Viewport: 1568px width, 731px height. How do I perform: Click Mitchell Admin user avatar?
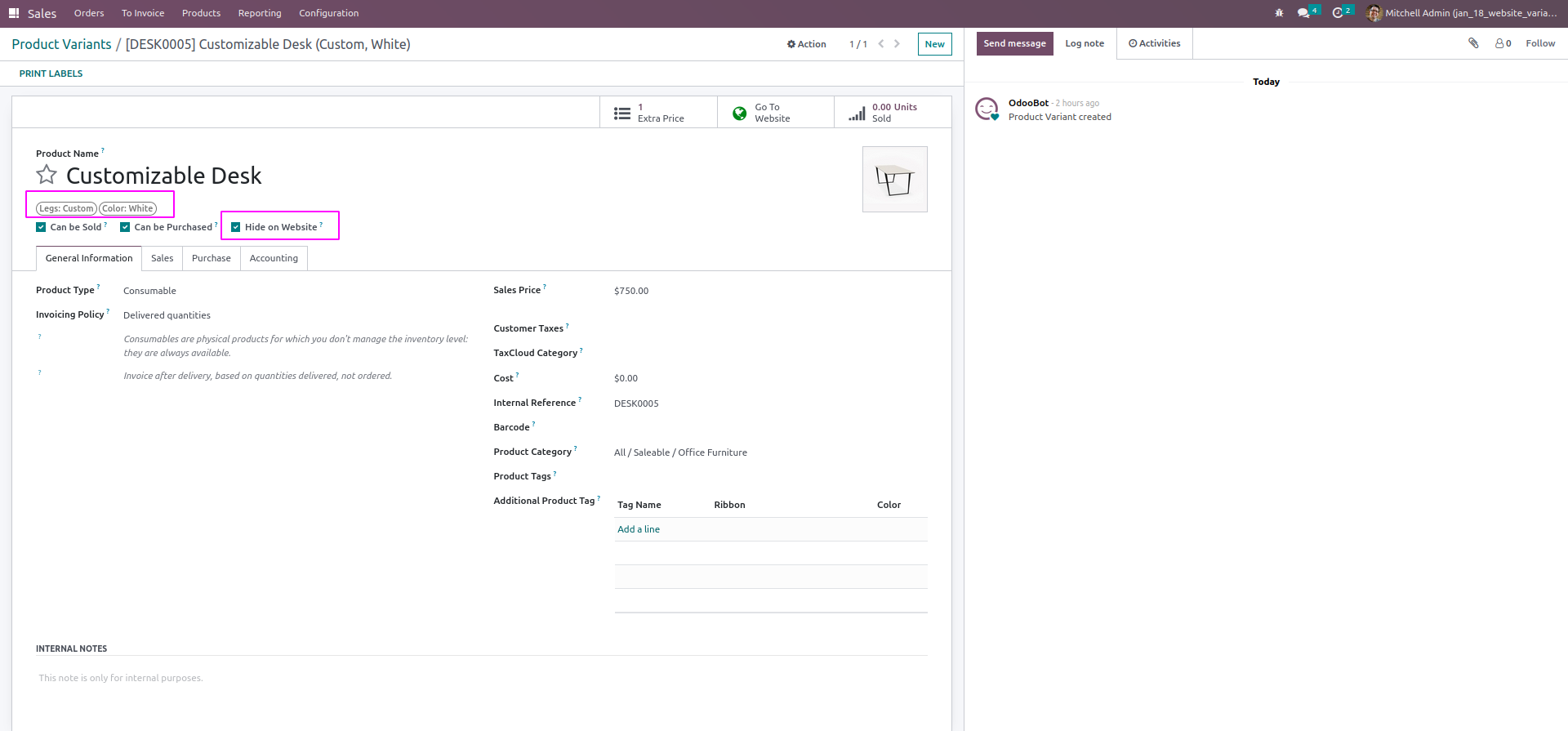1374,13
